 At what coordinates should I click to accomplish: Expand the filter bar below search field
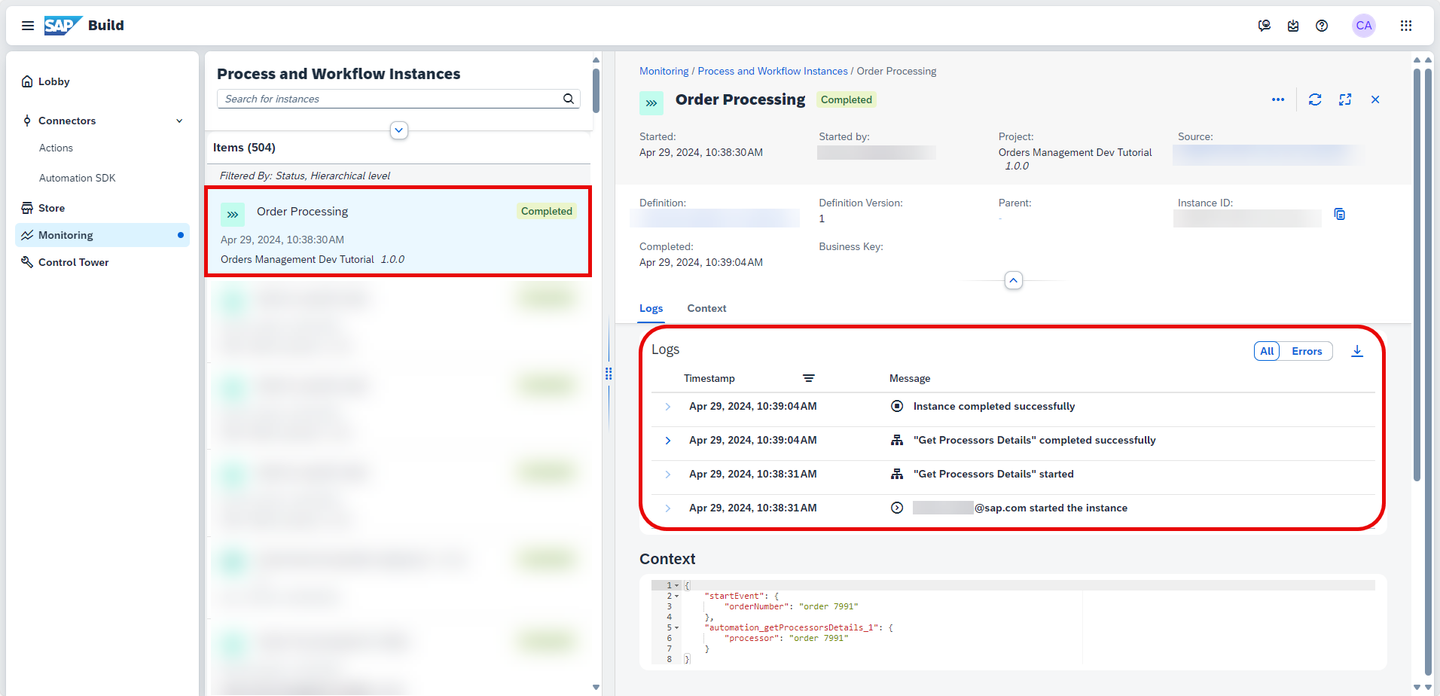[399, 130]
